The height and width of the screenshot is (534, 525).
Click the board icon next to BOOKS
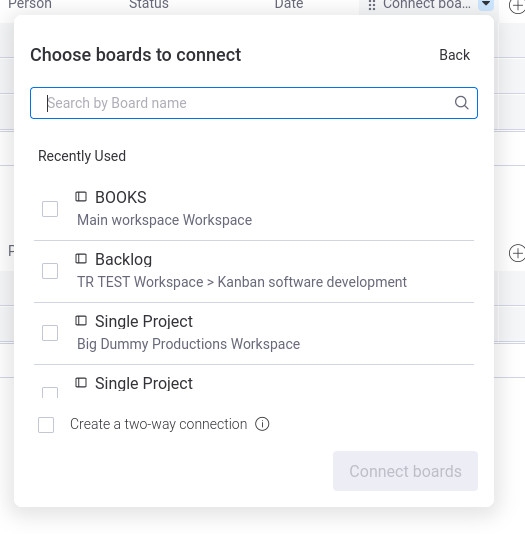81,197
